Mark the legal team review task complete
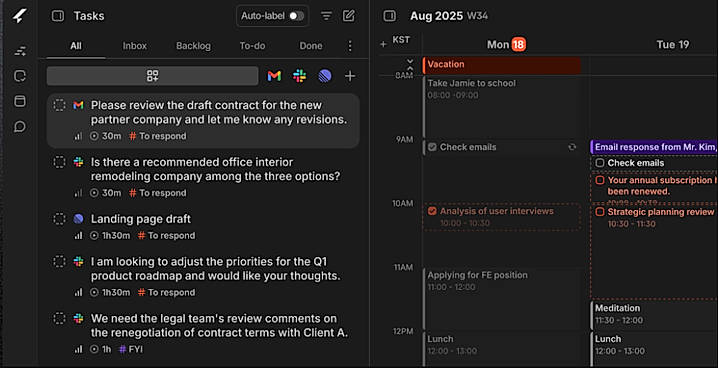 pyautogui.click(x=60, y=319)
